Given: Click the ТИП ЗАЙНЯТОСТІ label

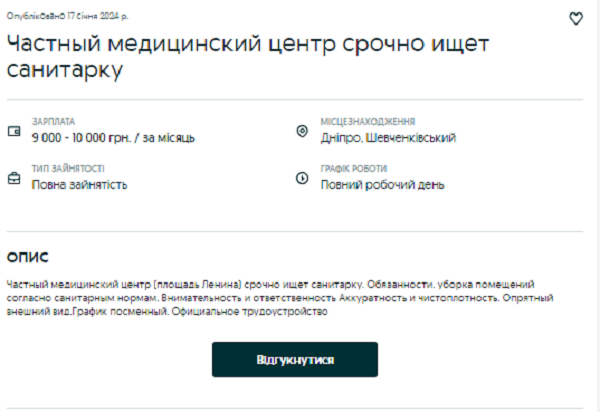Looking at the screenshot, I should pos(67,169).
